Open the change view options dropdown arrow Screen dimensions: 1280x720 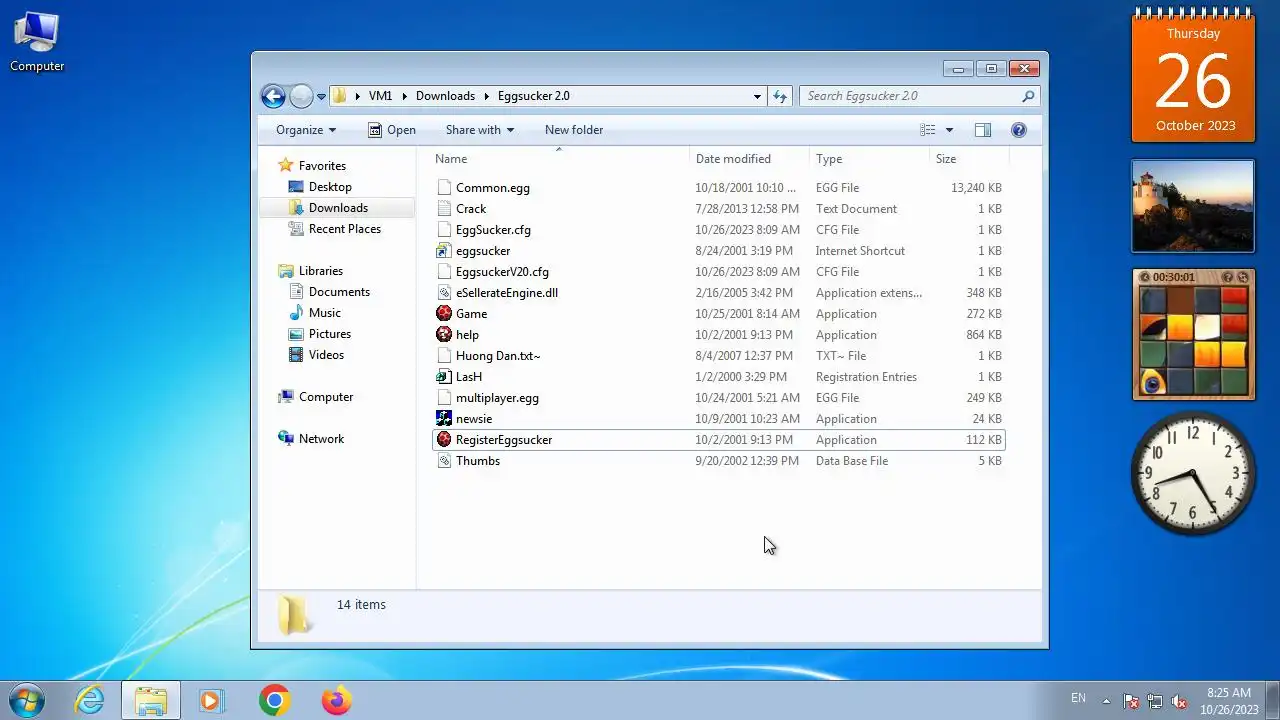tap(949, 130)
